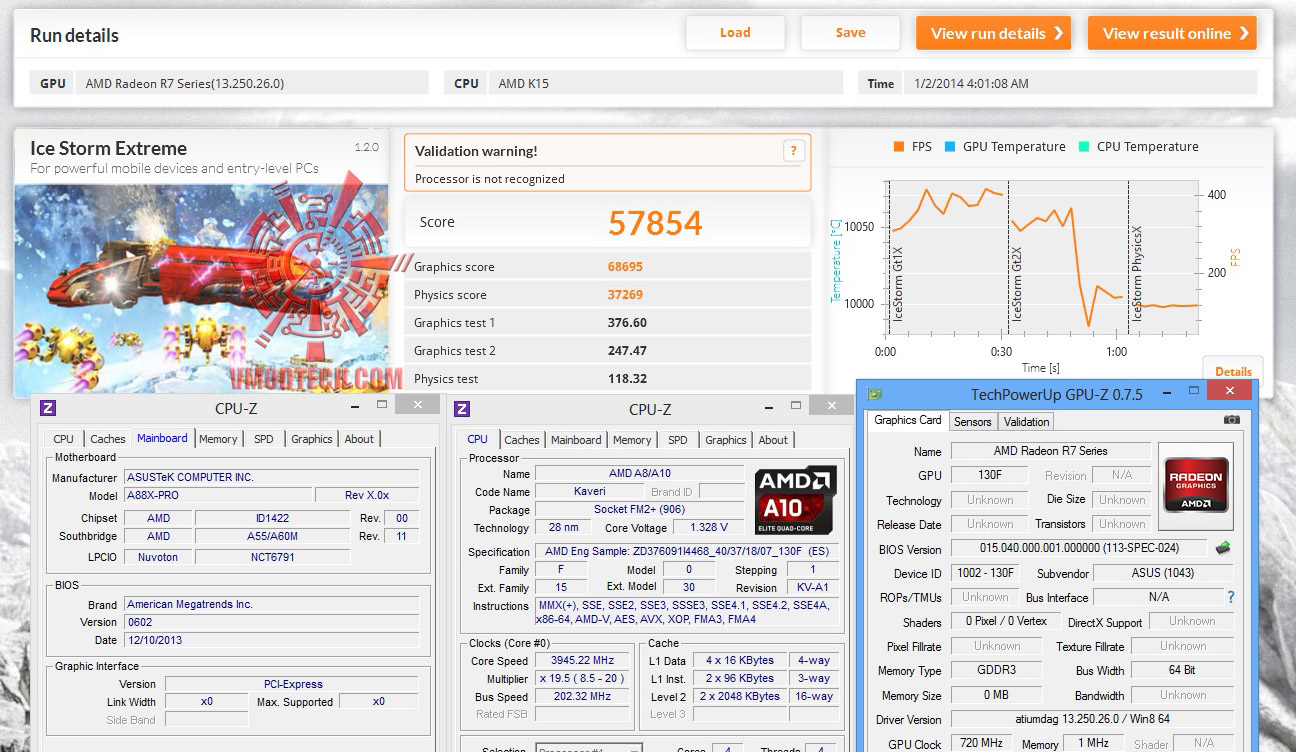Switch to Sensors tab in GPU-Z
The image size is (1296, 752).
[973, 422]
